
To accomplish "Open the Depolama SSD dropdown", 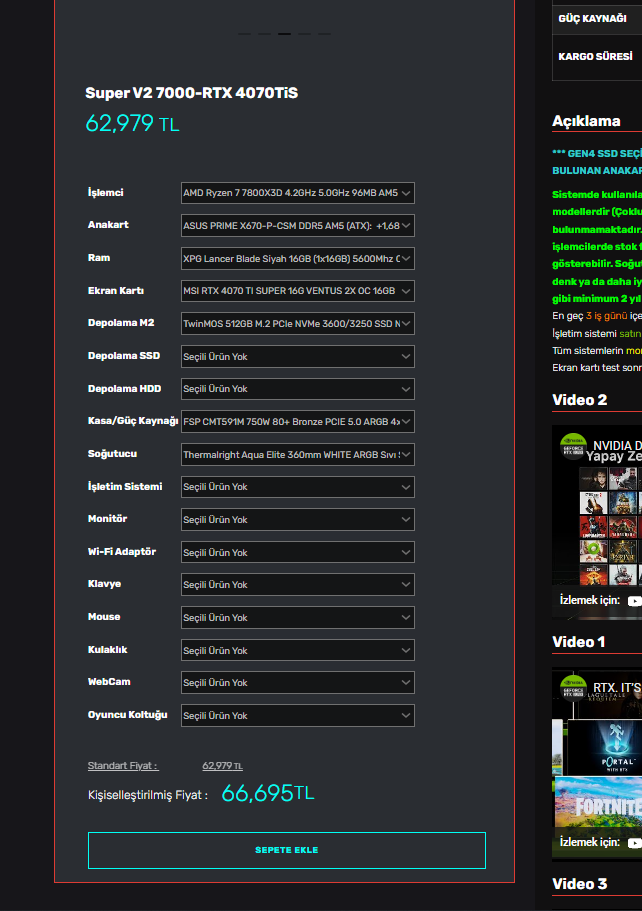I will [x=297, y=357].
